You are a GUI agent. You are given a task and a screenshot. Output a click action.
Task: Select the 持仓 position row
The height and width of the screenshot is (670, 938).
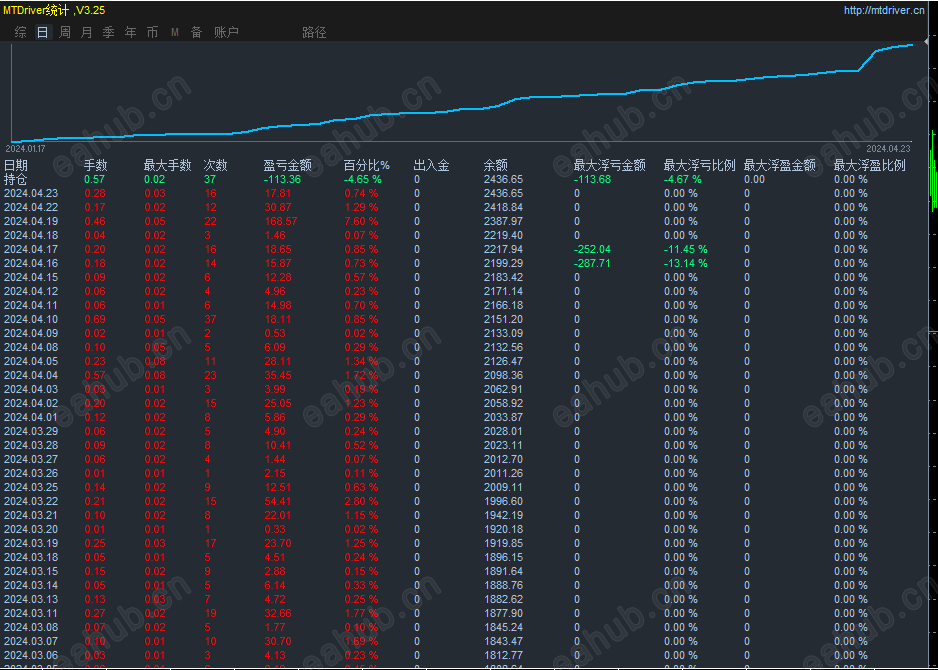[x=16, y=179]
